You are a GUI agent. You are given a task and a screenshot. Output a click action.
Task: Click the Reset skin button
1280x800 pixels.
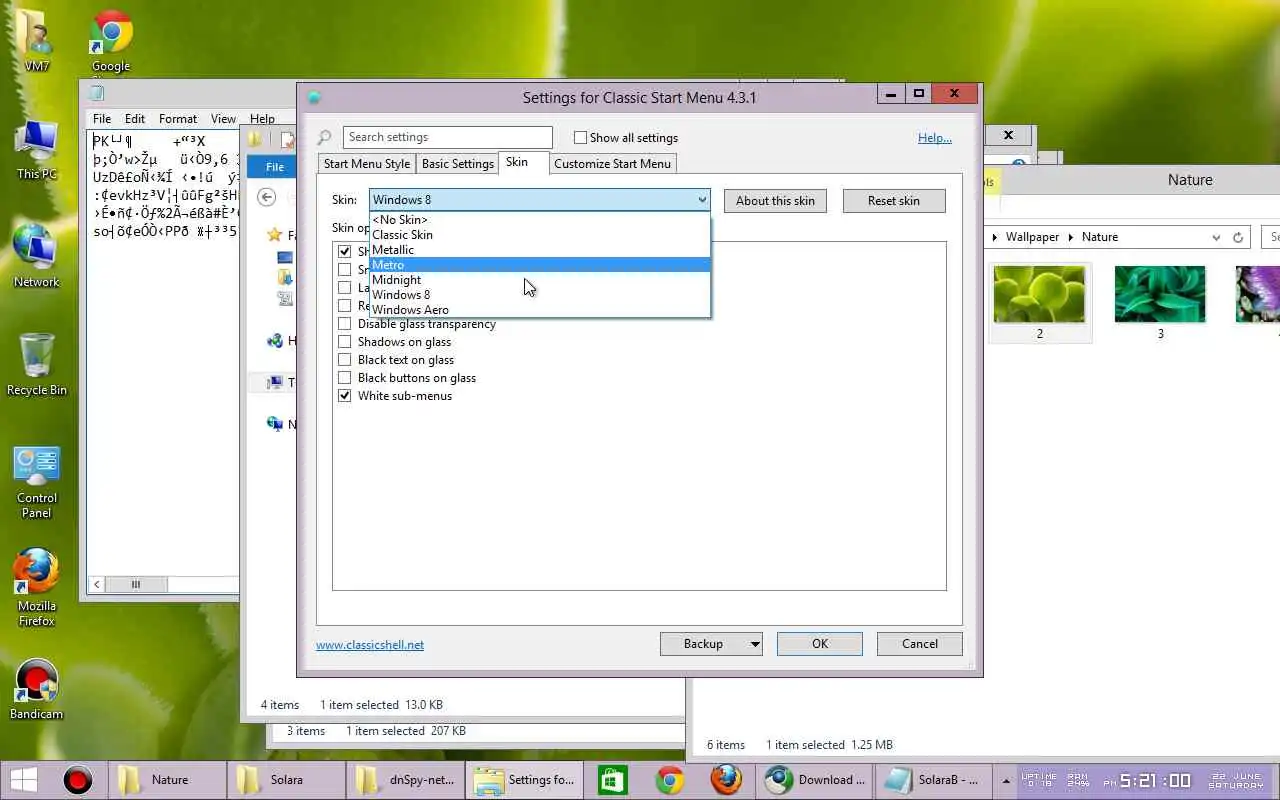[894, 201]
